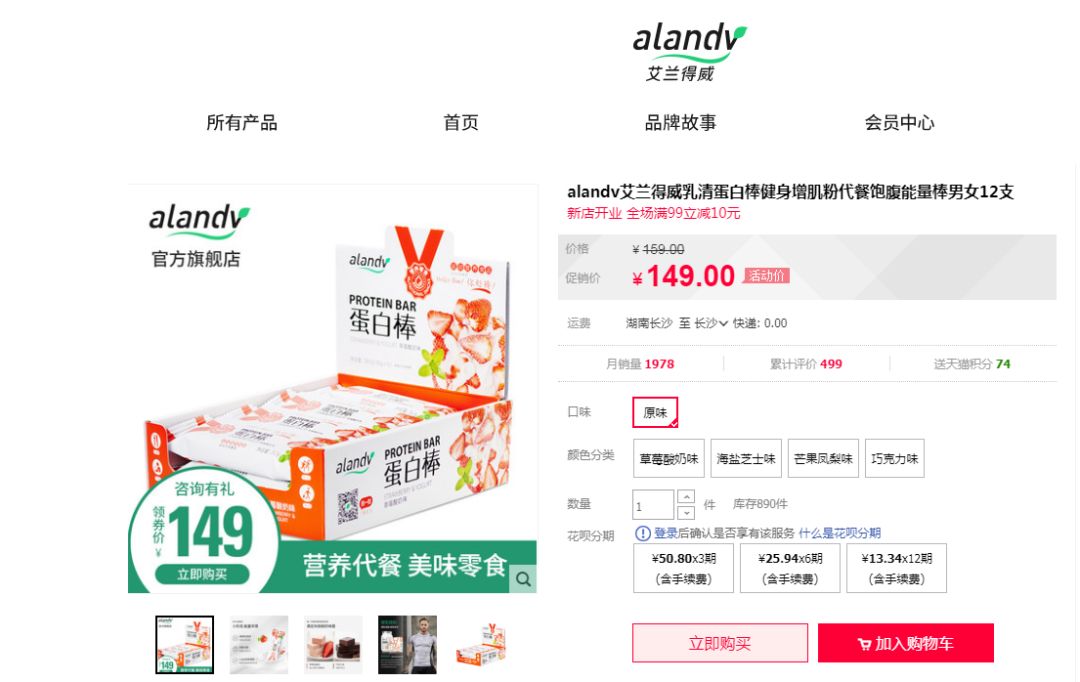Screen dimensions: 1080x682
Task: Expand the 长沙 destination dropdown
Action: tap(711, 323)
